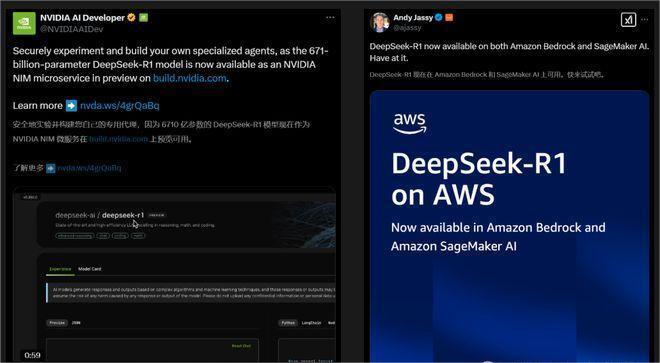The height and width of the screenshot is (363, 660).
Task: Play the NVIDIA deepseek-r1 demo video
Action: pyautogui.click(x=174, y=275)
